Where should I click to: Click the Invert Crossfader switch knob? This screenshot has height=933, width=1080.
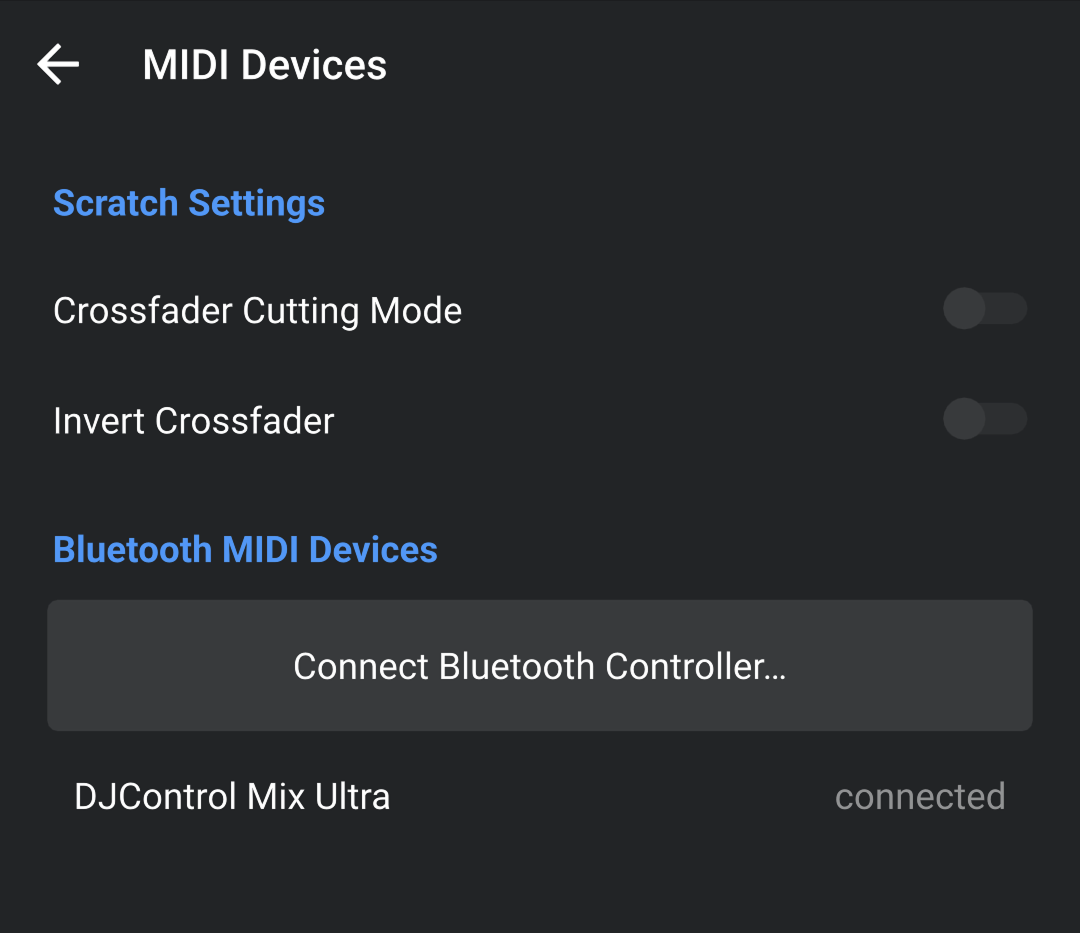point(963,419)
